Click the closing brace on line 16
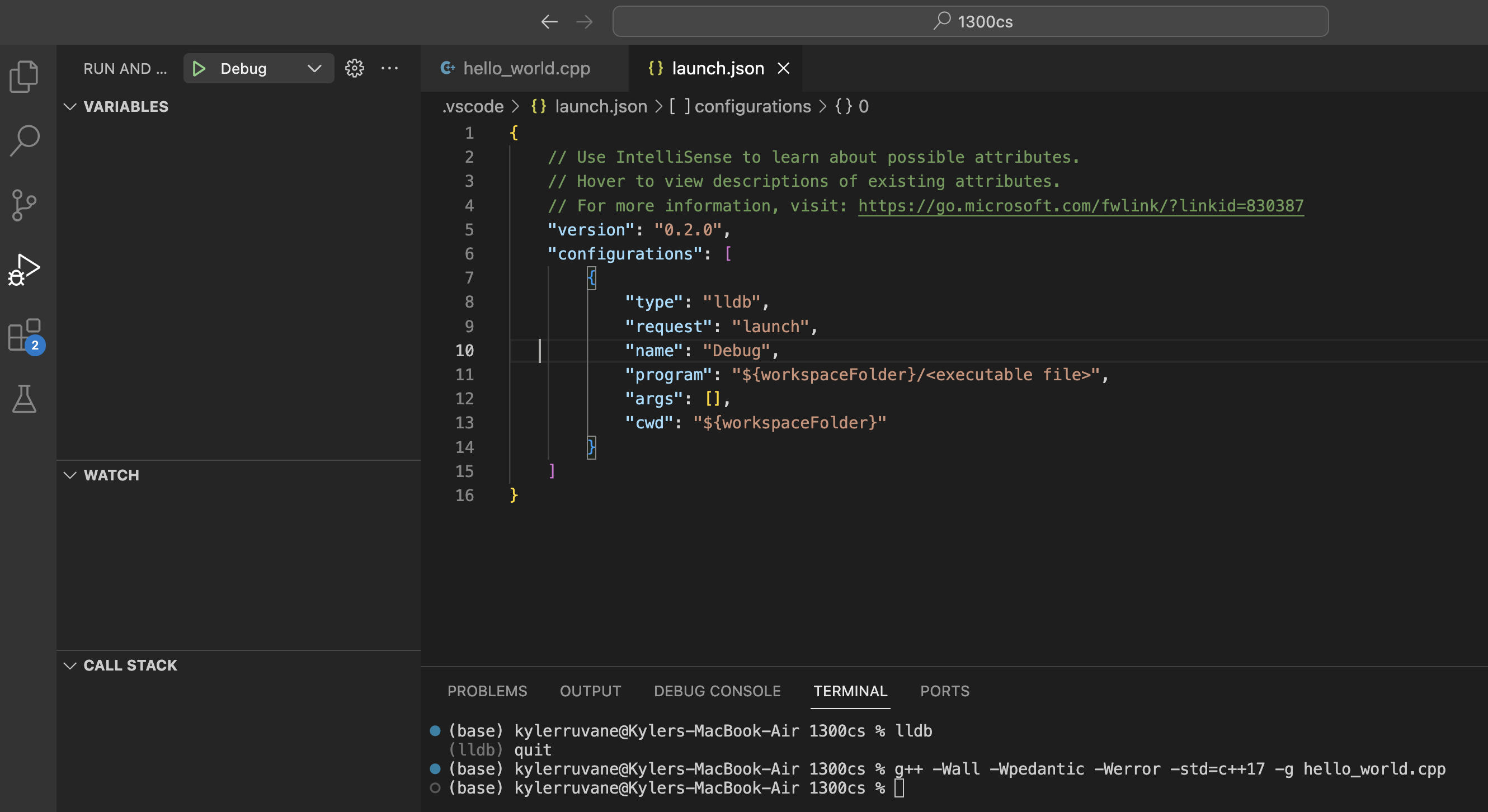Screen dimensions: 1488x812 pyautogui.click(x=514, y=495)
